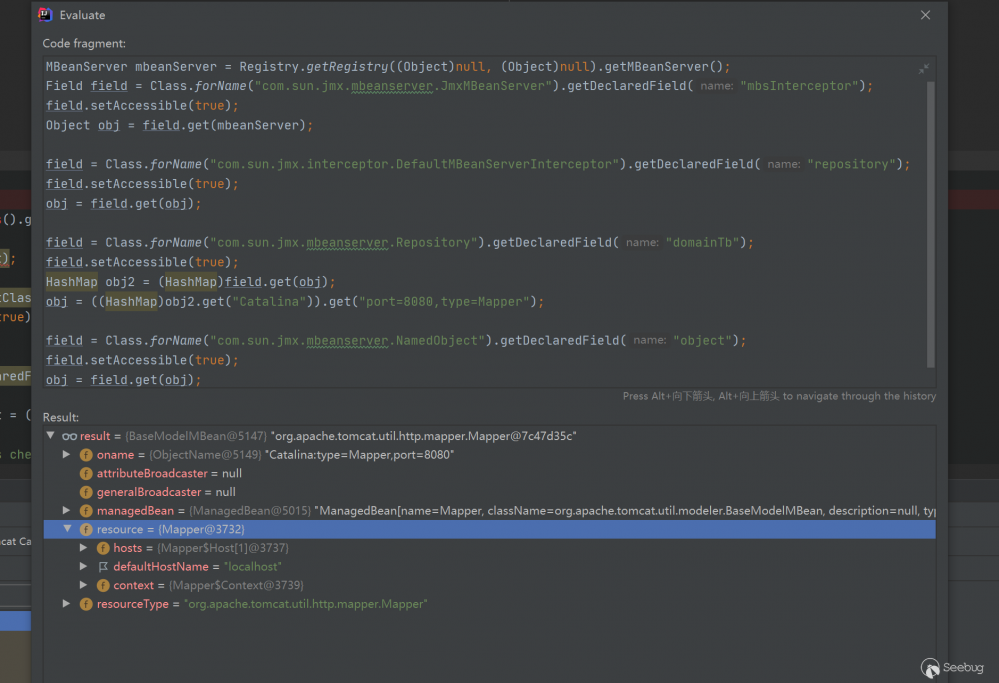This screenshot has height=683, width=999.
Task: Select the resourceType Mapper string row
Action: (489, 603)
